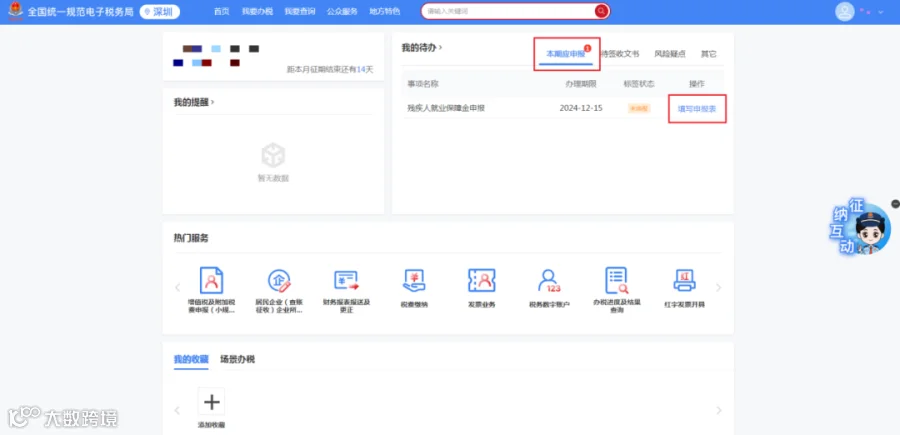Viewport: 900px width, 435px height.
Task: Open 红字发票开具 printer icon
Action: click(684, 281)
